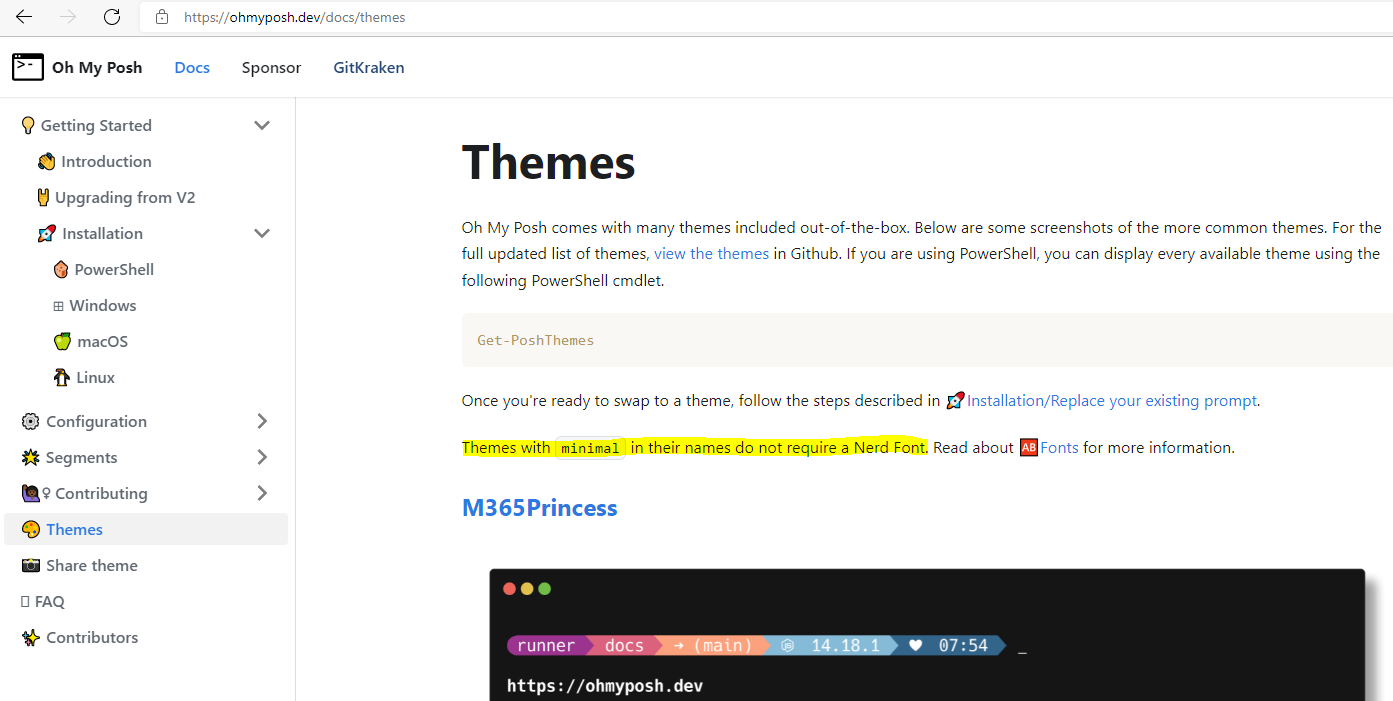Click the Get-PoshThemes code block
Image resolution: width=1393 pixels, height=701 pixels.
tap(927, 340)
